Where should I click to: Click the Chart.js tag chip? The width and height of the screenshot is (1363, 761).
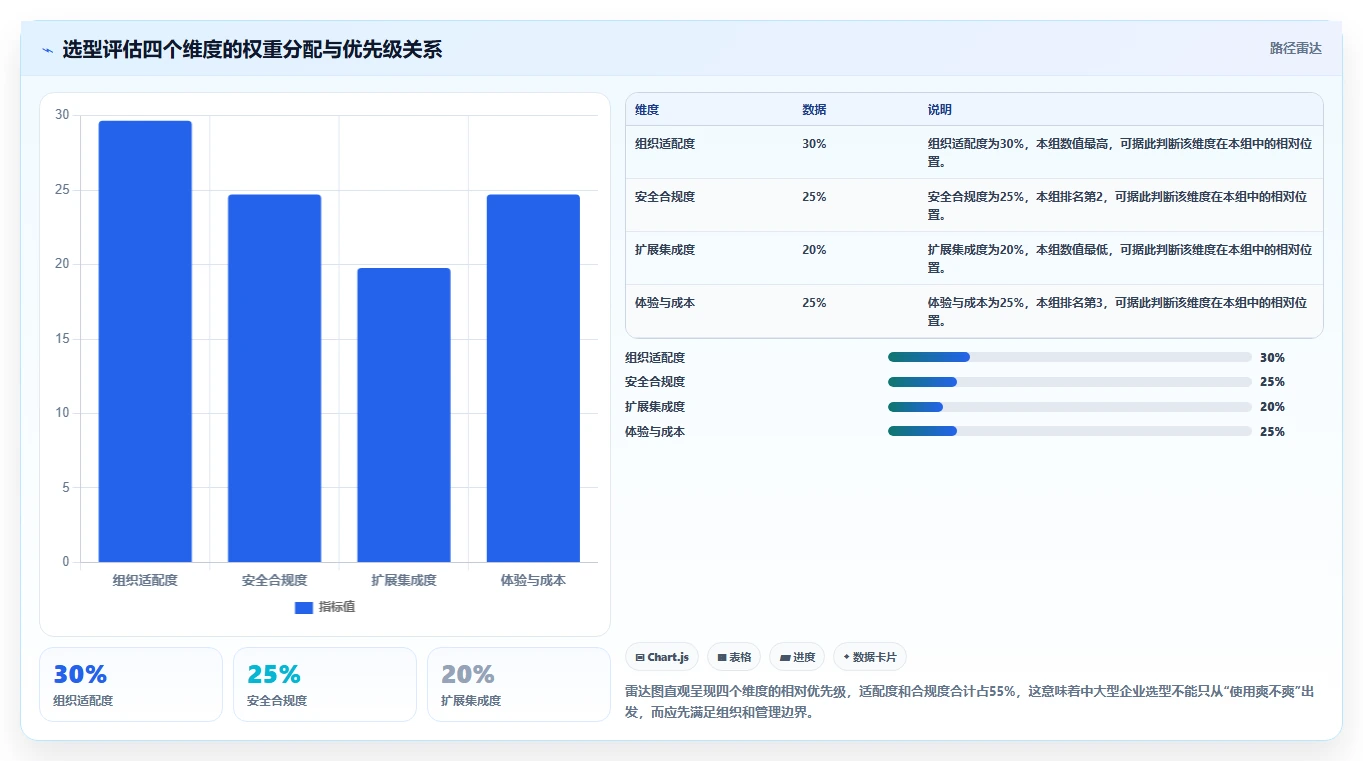click(x=662, y=657)
